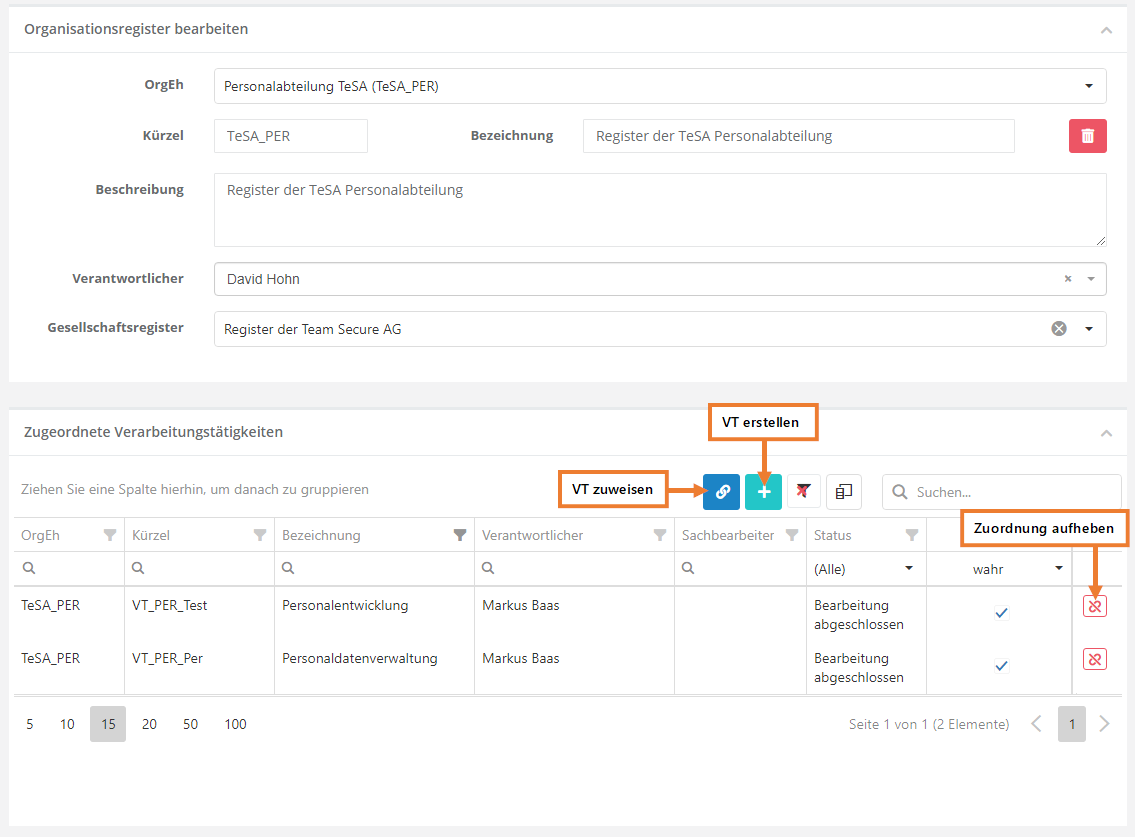Go to page 1 in pagination

coord(1072,724)
